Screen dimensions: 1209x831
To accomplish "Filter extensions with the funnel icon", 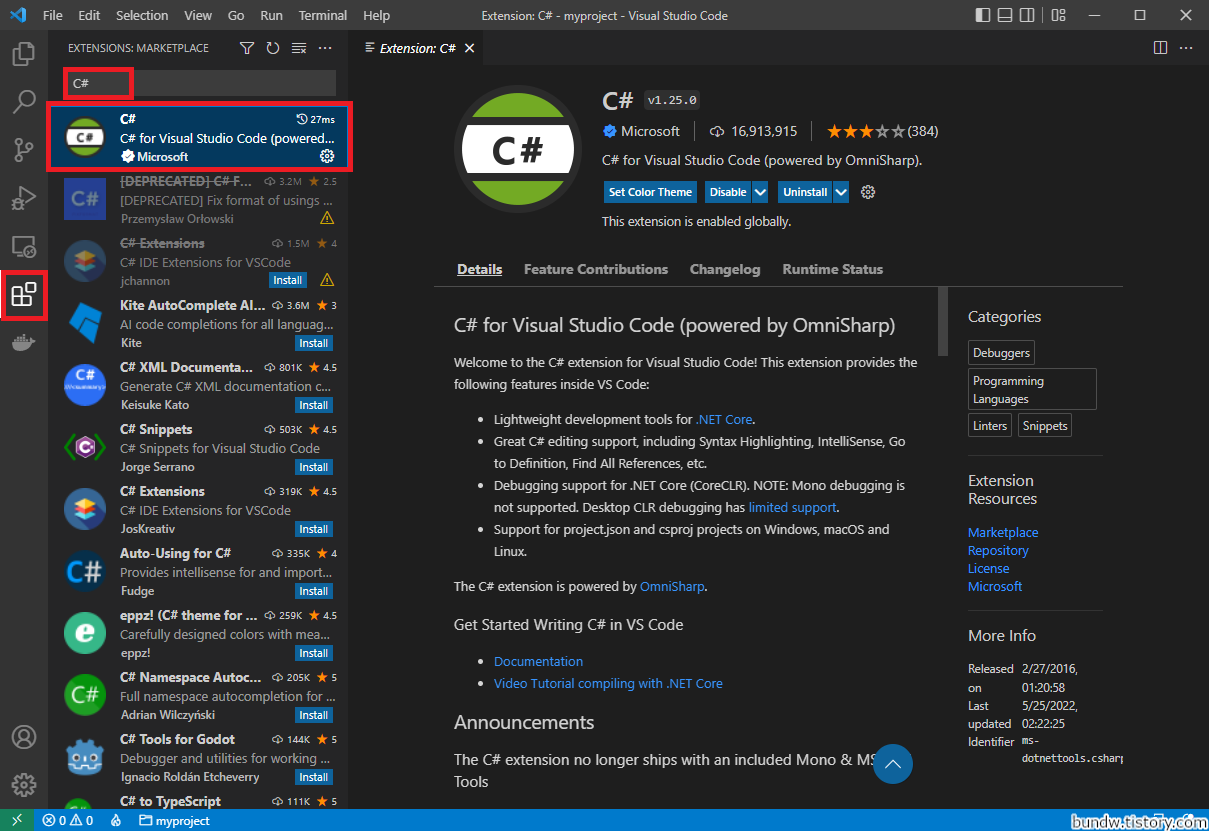I will click(x=247, y=48).
